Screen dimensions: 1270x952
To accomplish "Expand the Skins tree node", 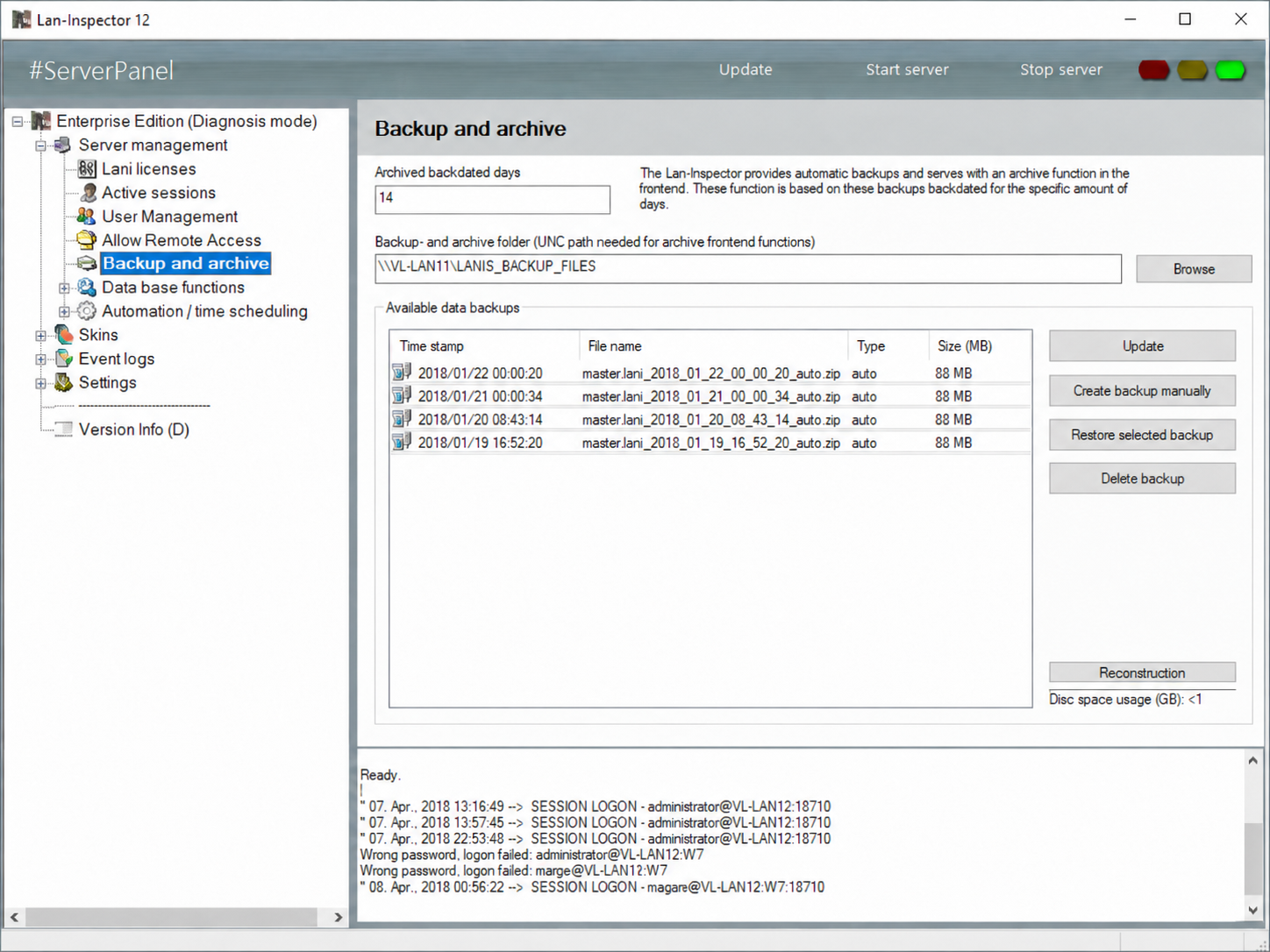I will pos(40,335).
